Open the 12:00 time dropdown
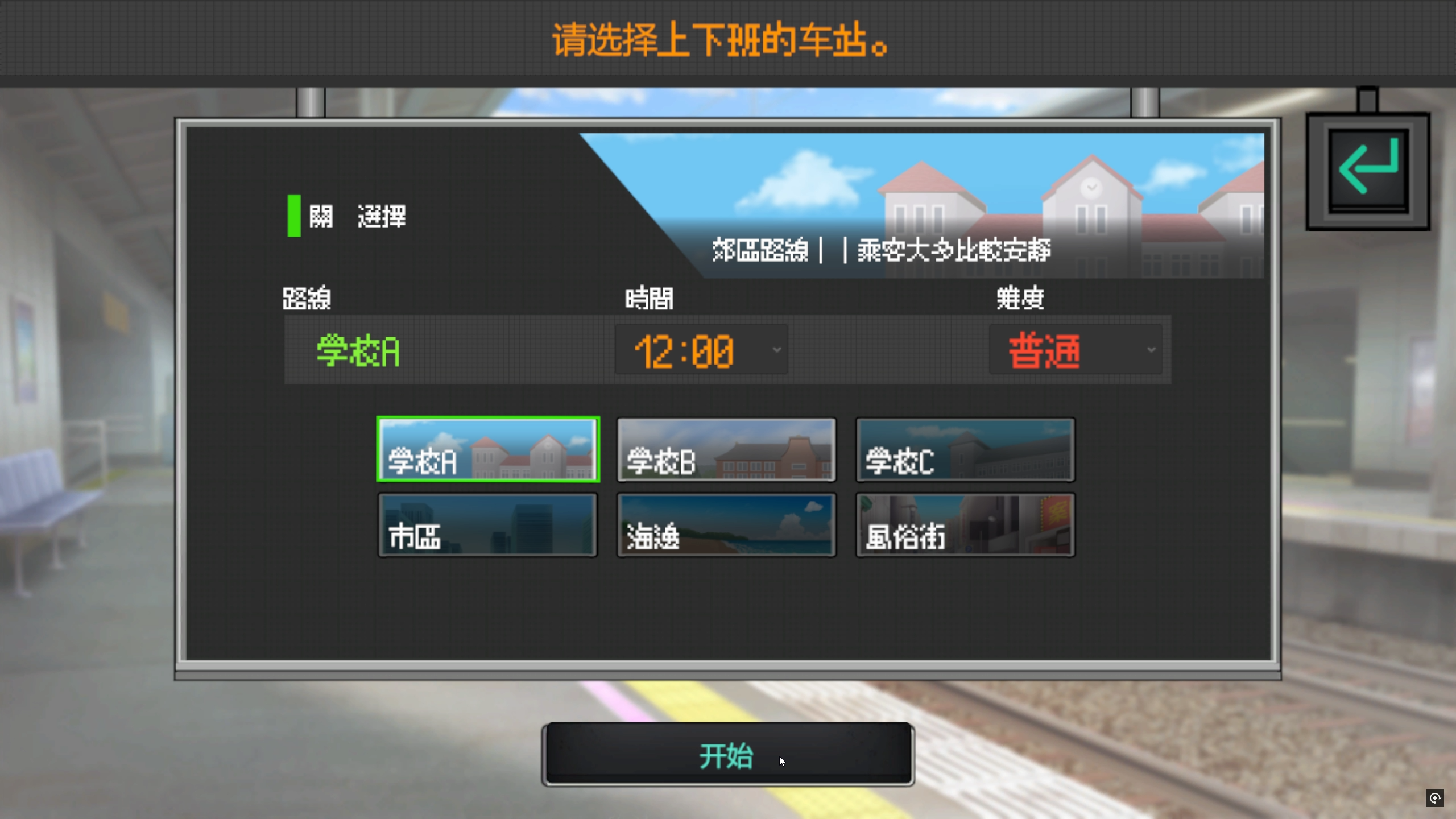The height and width of the screenshot is (819, 1456). [701, 350]
